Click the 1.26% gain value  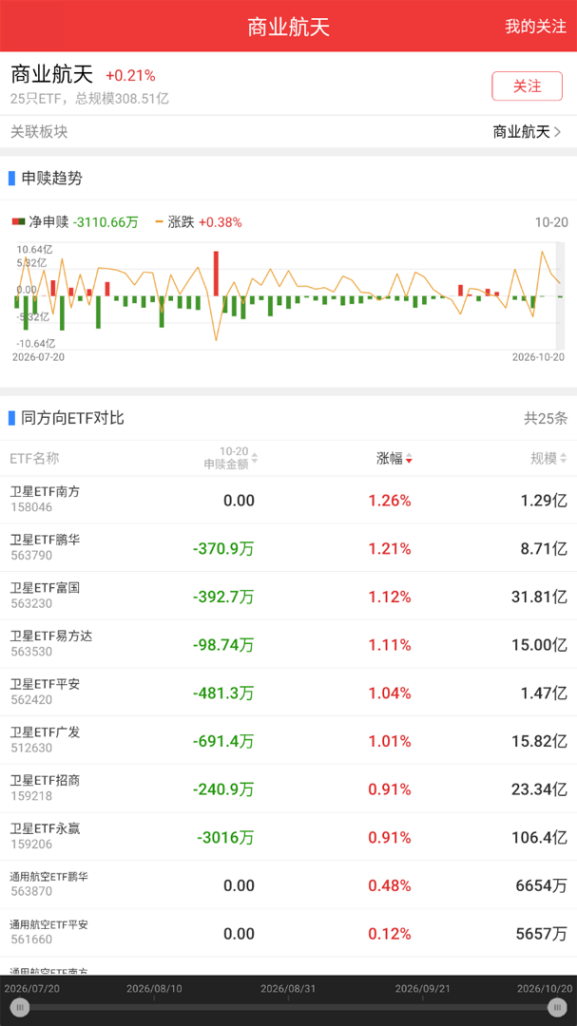coord(389,501)
